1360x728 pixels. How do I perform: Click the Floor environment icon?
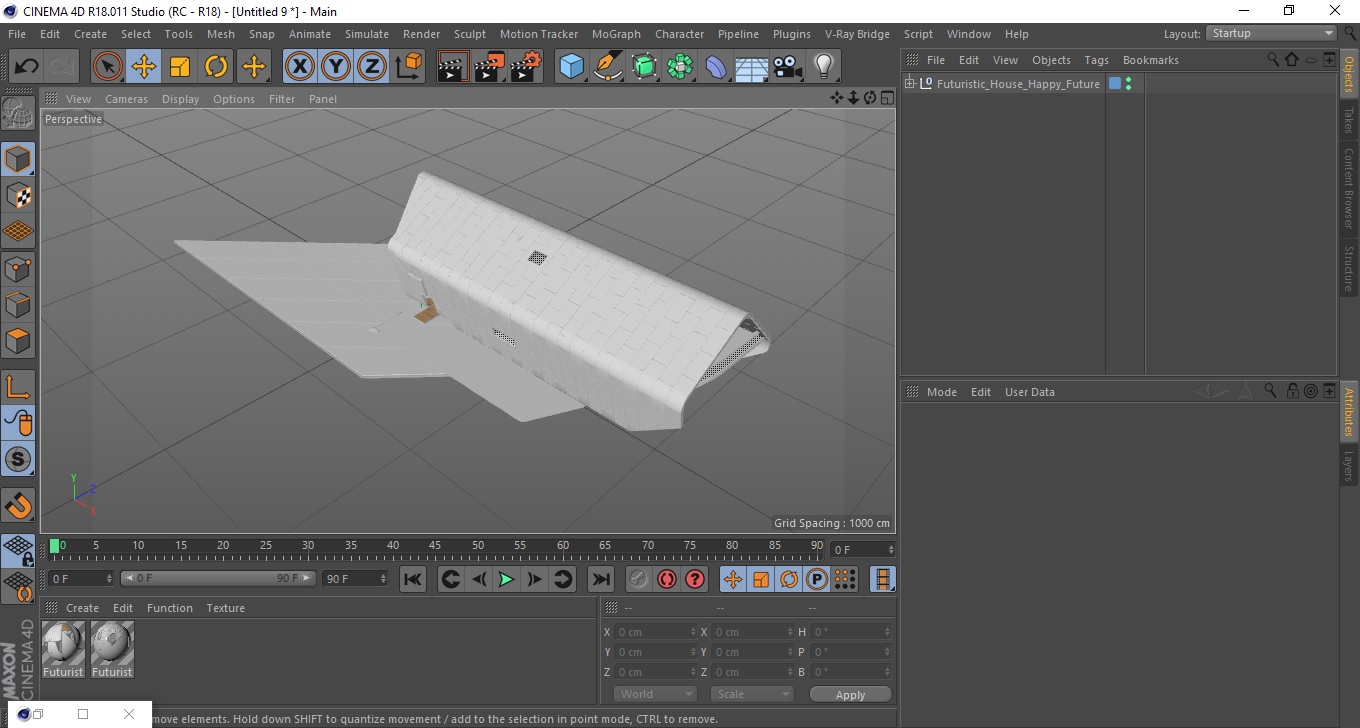tap(752, 67)
